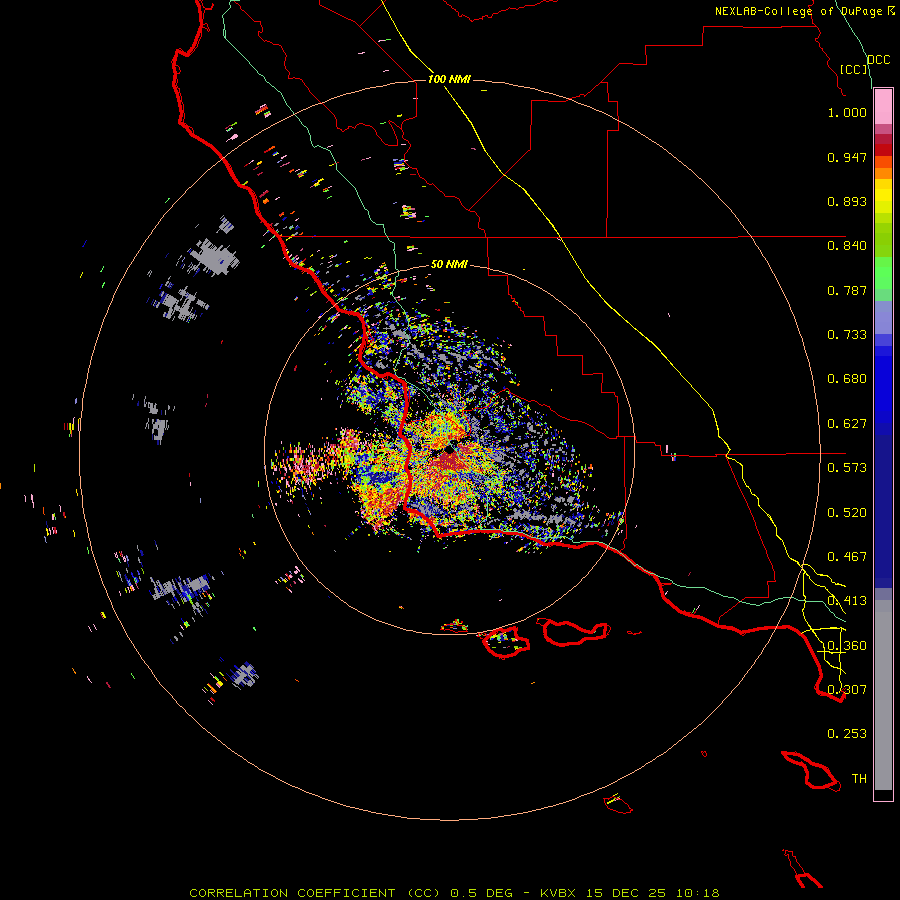Click the 0.840 legend value
Screen dimensions: 900x900
click(x=847, y=246)
